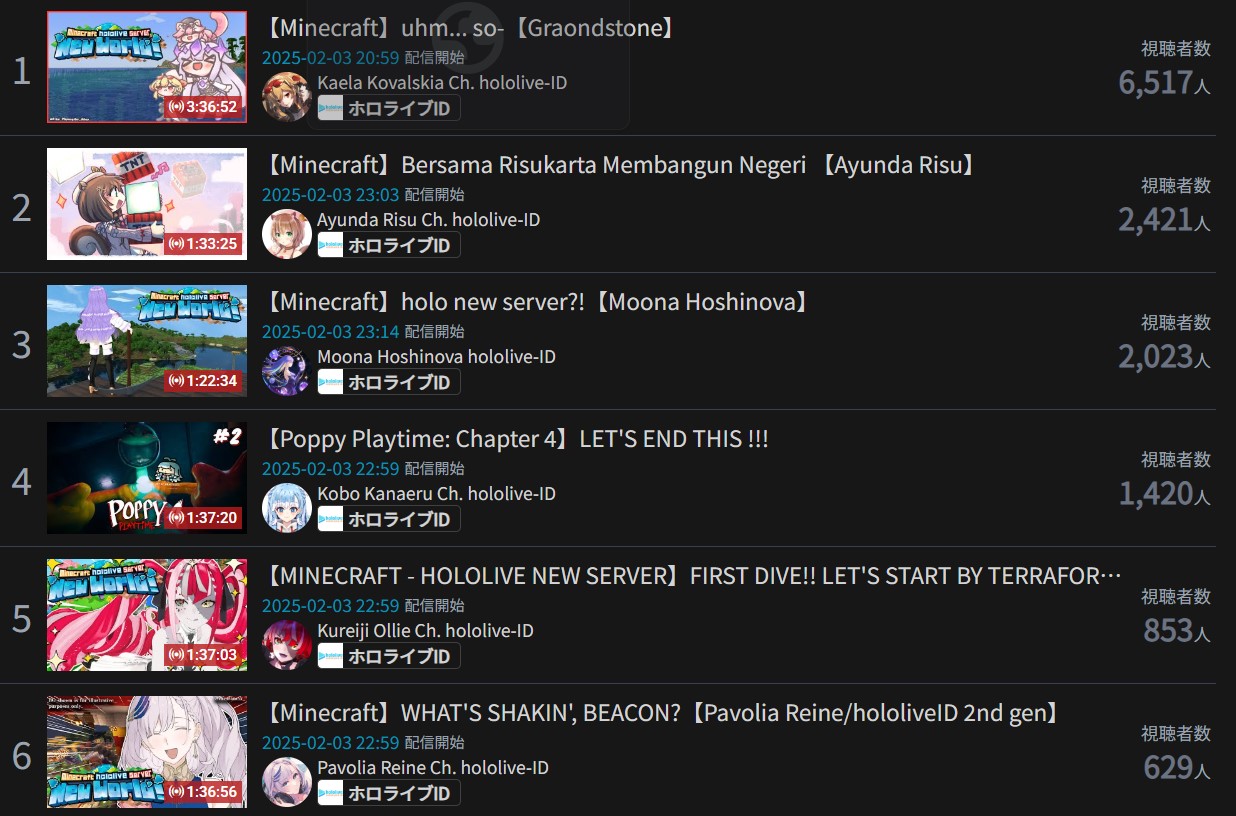This screenshot has width=1236, height=816.
Task: Click Kobo Kanaeru's channel avatar icon
Action: pyautogui.click(x=286, y=507)
